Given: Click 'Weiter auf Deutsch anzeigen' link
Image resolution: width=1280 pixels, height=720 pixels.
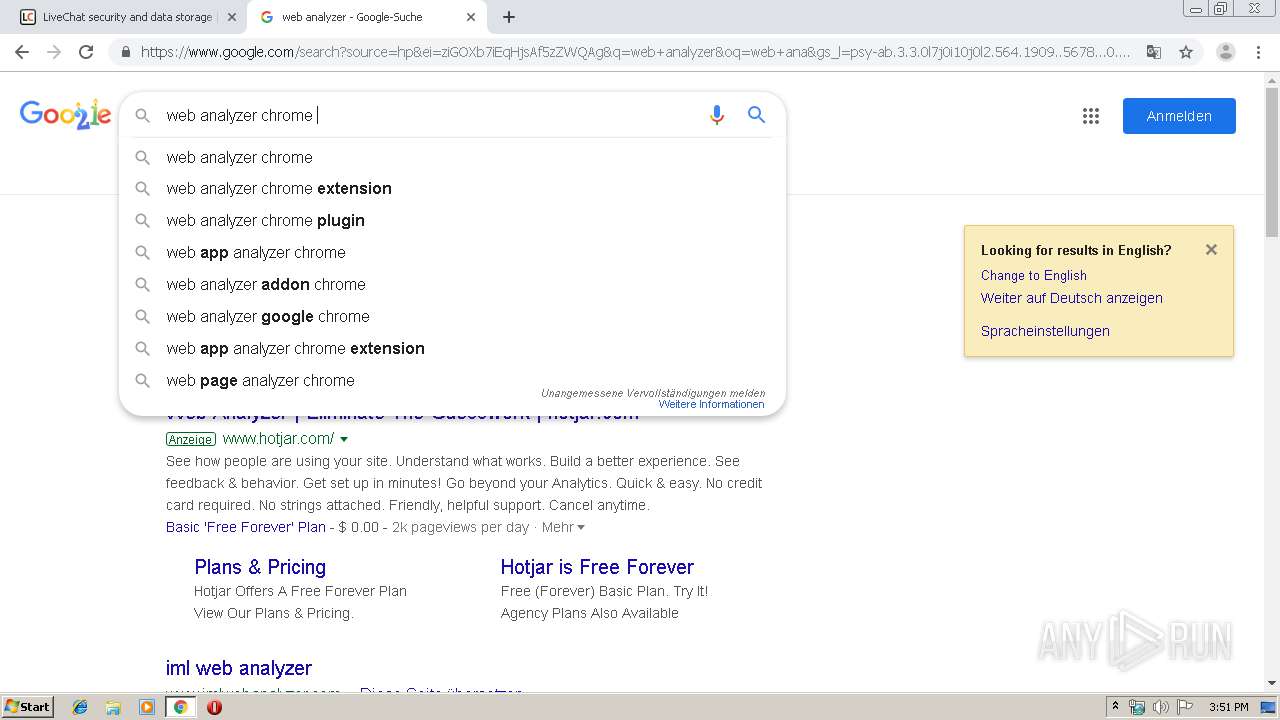Looking at the screenshot, I should coord(1071,298).
